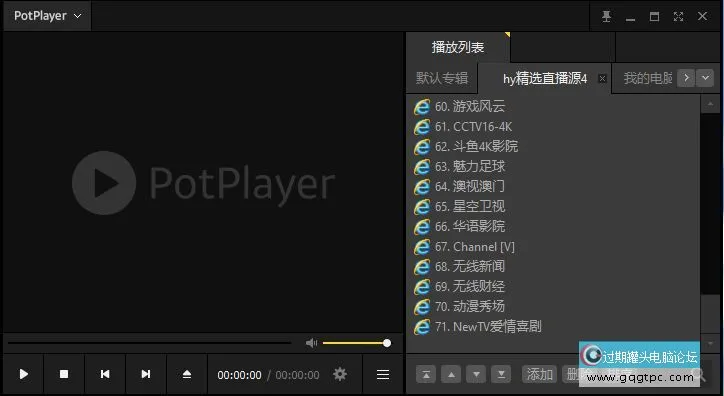Open the PotPlayer main menu dropdown
Image resolution: width=724 pixels, height=396 pixels.
tap(47, 16)
